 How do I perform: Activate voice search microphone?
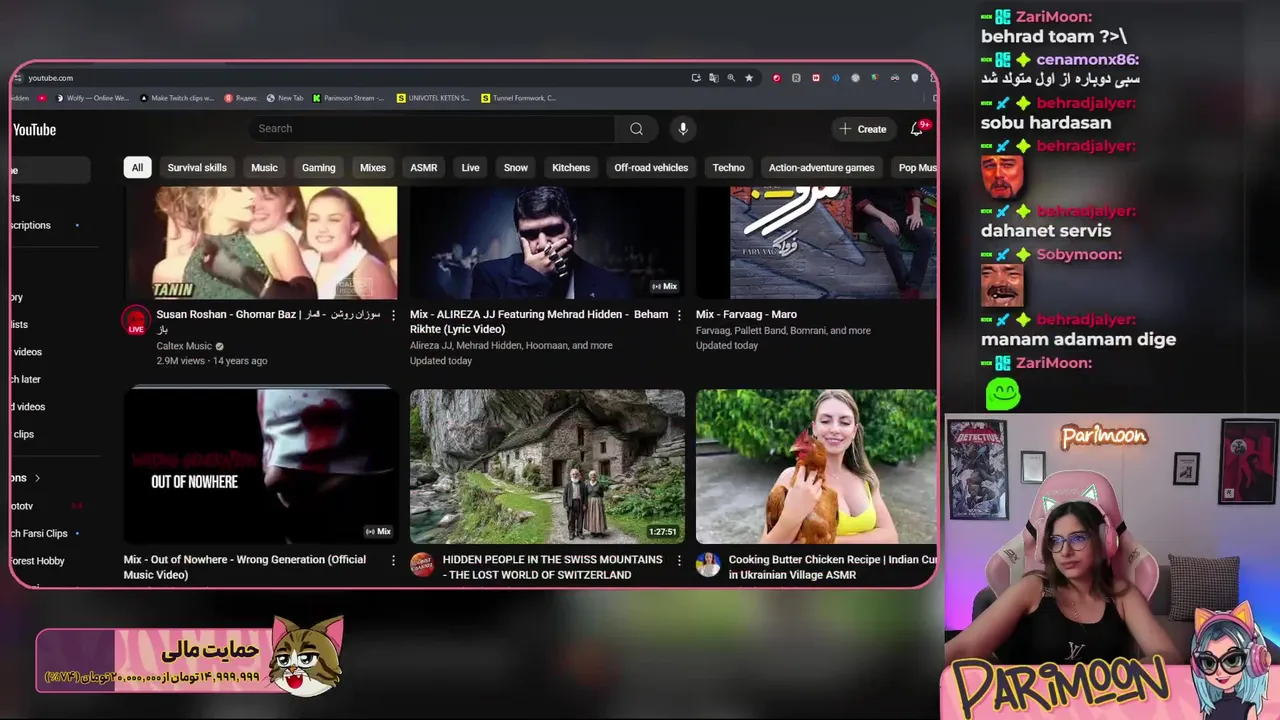[683, 129]
